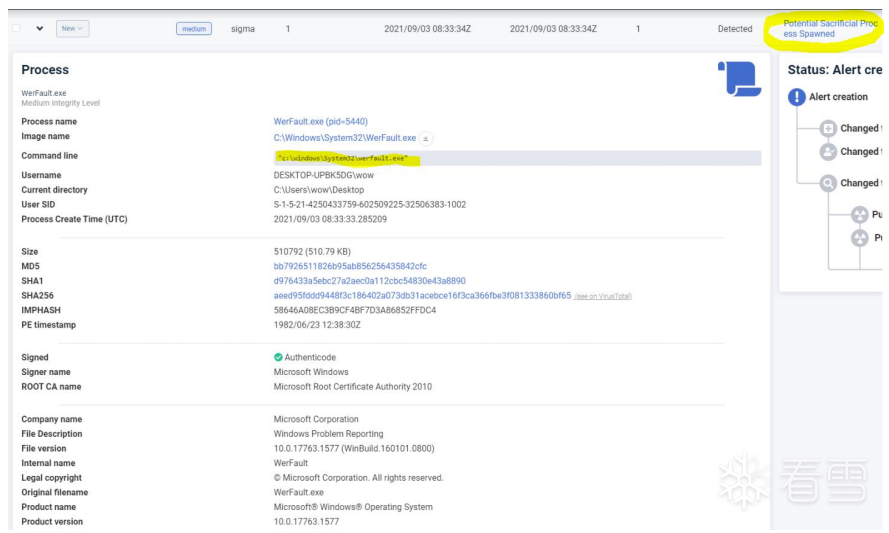Select the Windows Problem Reporting description
The width and height of the screenshot is (889, 533).
(x=328, y=434)
